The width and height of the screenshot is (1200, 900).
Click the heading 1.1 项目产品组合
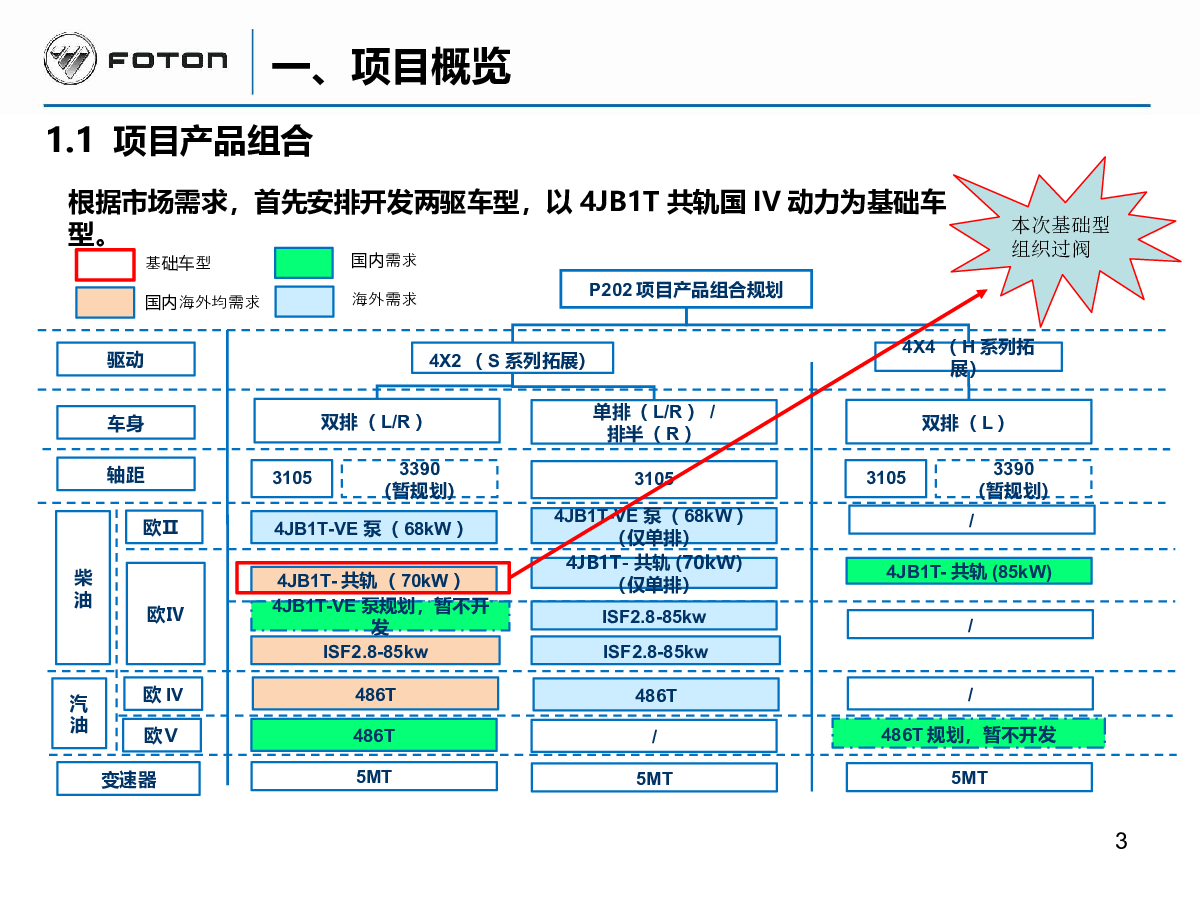180,140
